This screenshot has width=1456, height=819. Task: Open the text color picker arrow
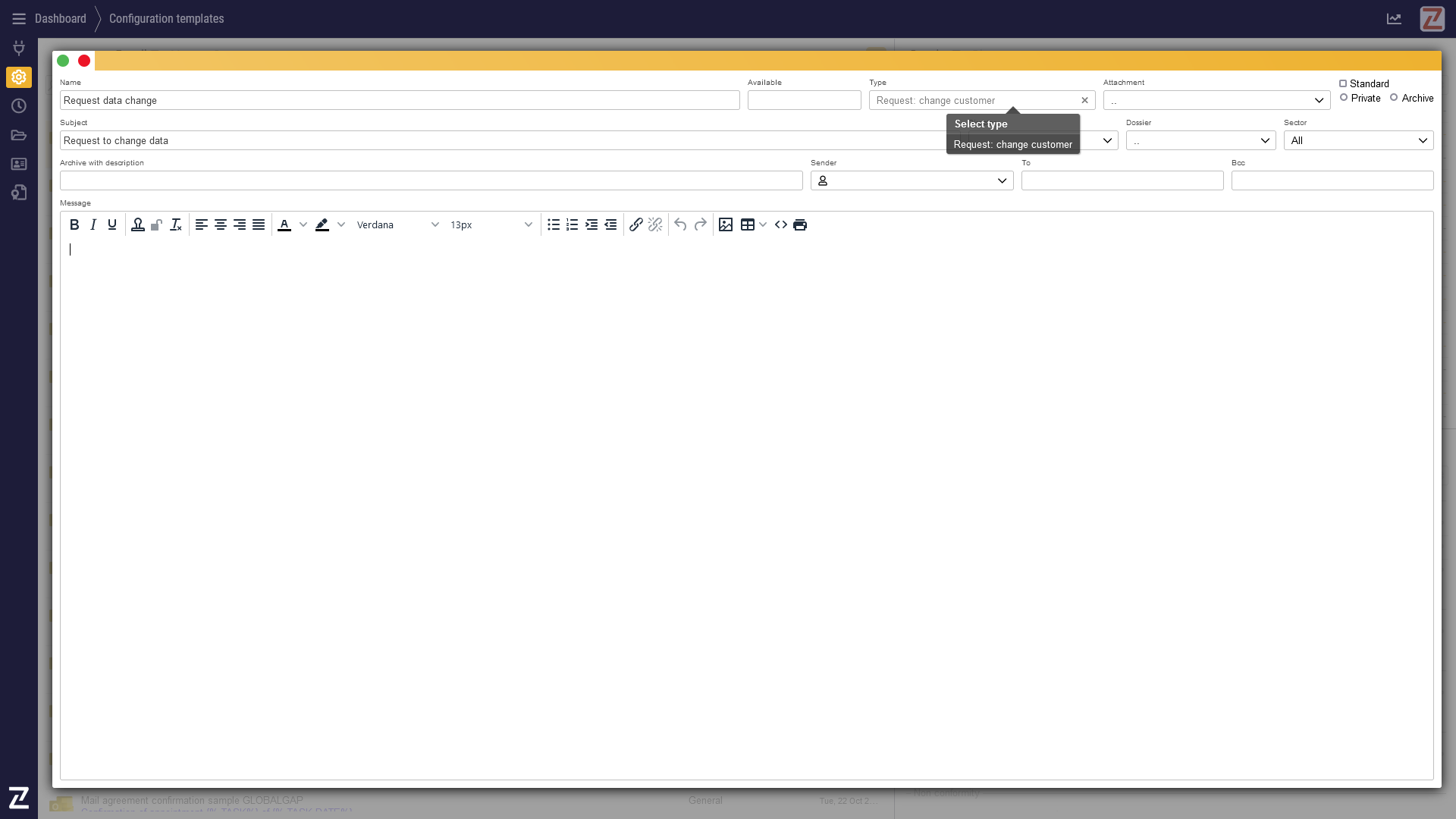click(303, 224)
